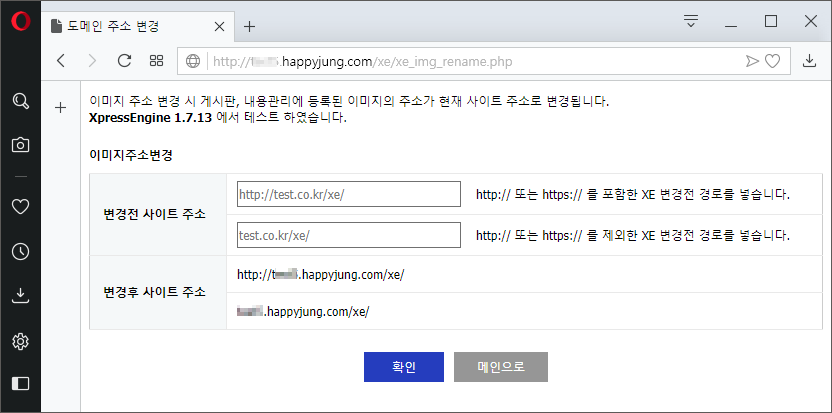Click the http://test.co.kr/xe/ input field
Screen dimensions: 832x413
coord(348,194)
